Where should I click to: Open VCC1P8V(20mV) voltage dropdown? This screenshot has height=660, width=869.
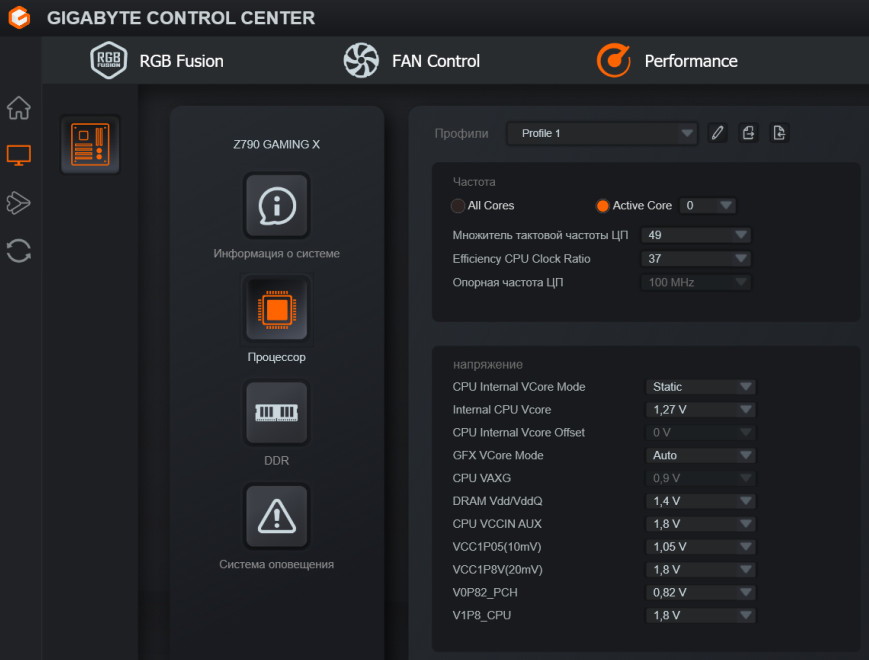click(x=701, y=570)
